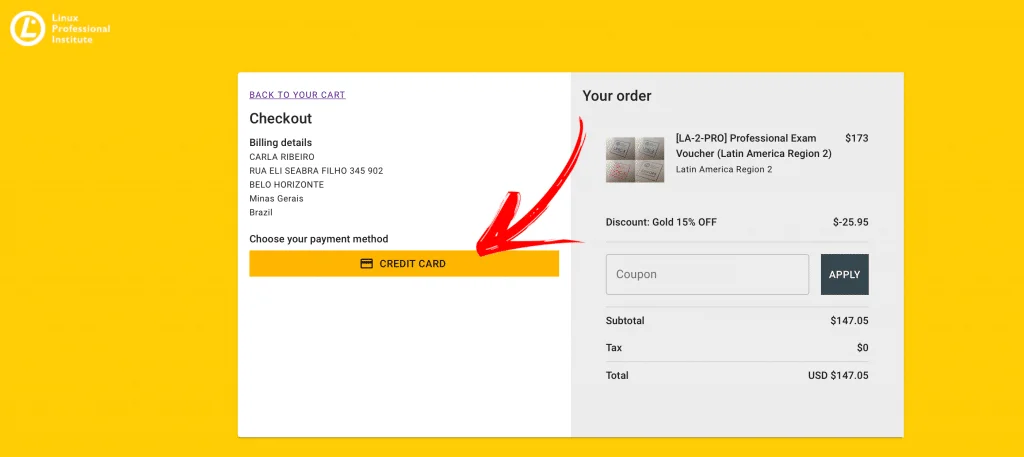1024x457 pixels.
Task: Open the exam voucher product thumbnail
Action: point(635,159)
